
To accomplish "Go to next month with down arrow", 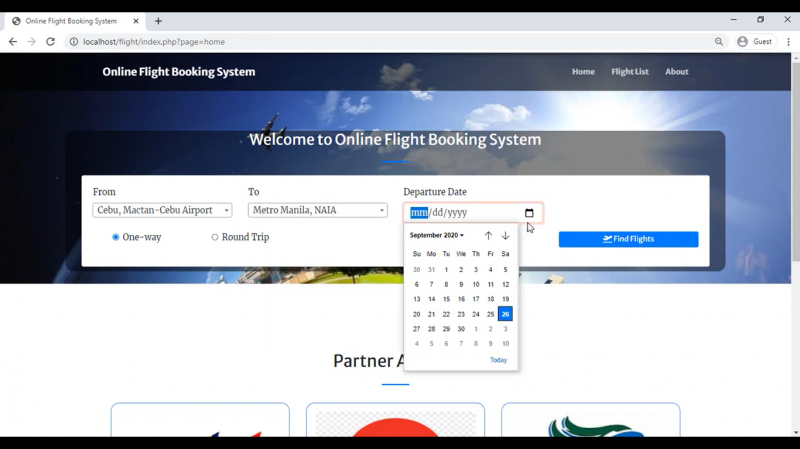I will coord(505,235).
